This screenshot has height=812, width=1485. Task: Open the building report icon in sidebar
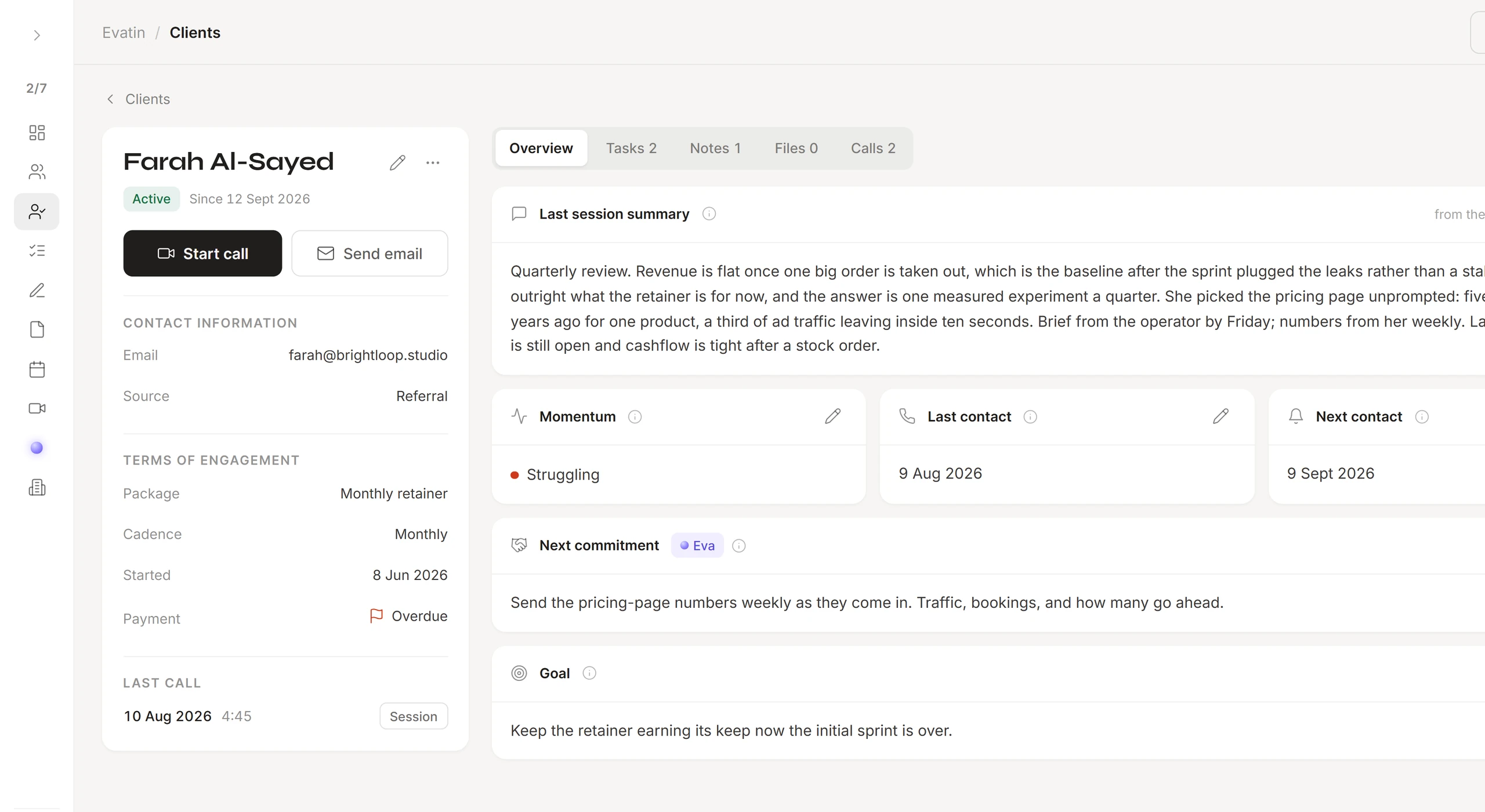[37, 487]
